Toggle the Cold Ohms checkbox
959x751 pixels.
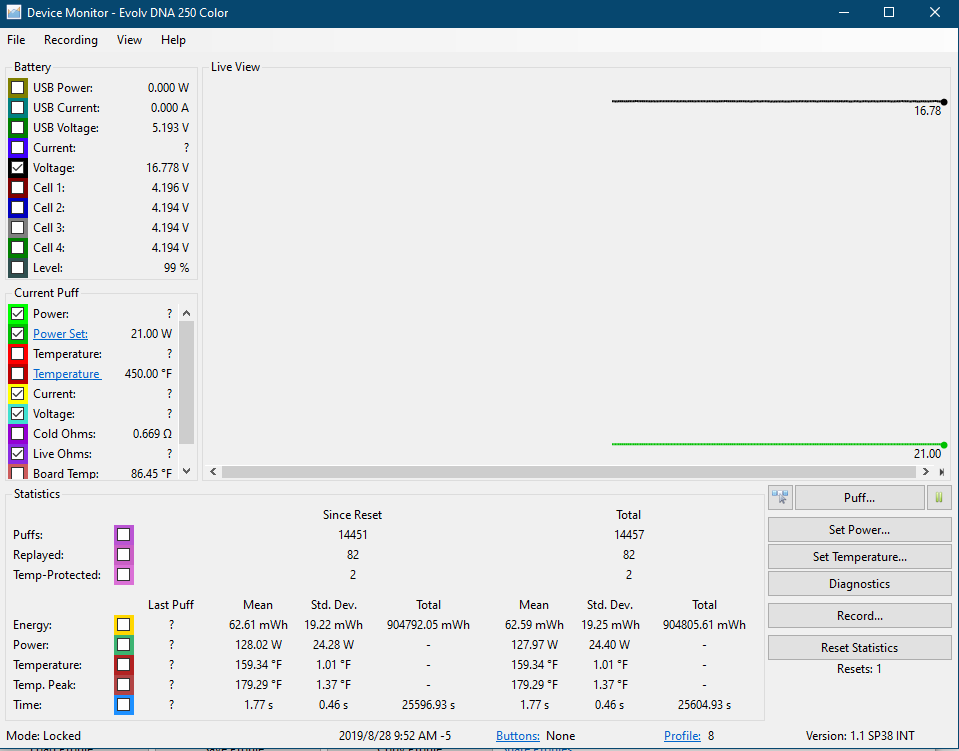point(18,434)
